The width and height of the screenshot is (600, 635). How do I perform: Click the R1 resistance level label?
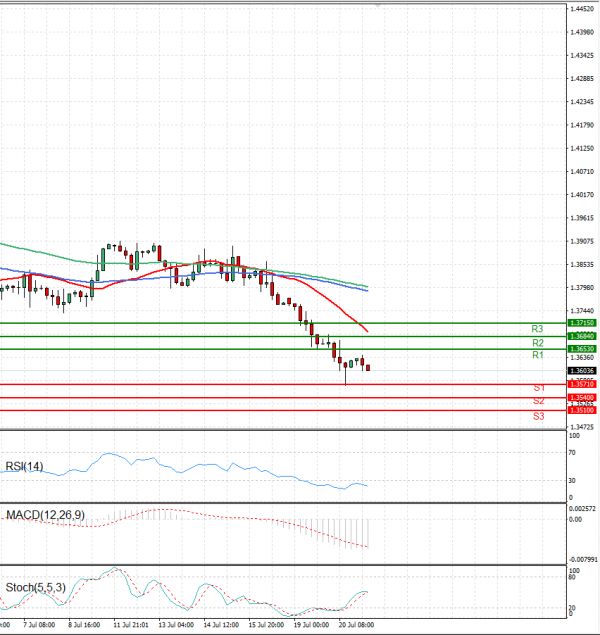tap(537, 356)
